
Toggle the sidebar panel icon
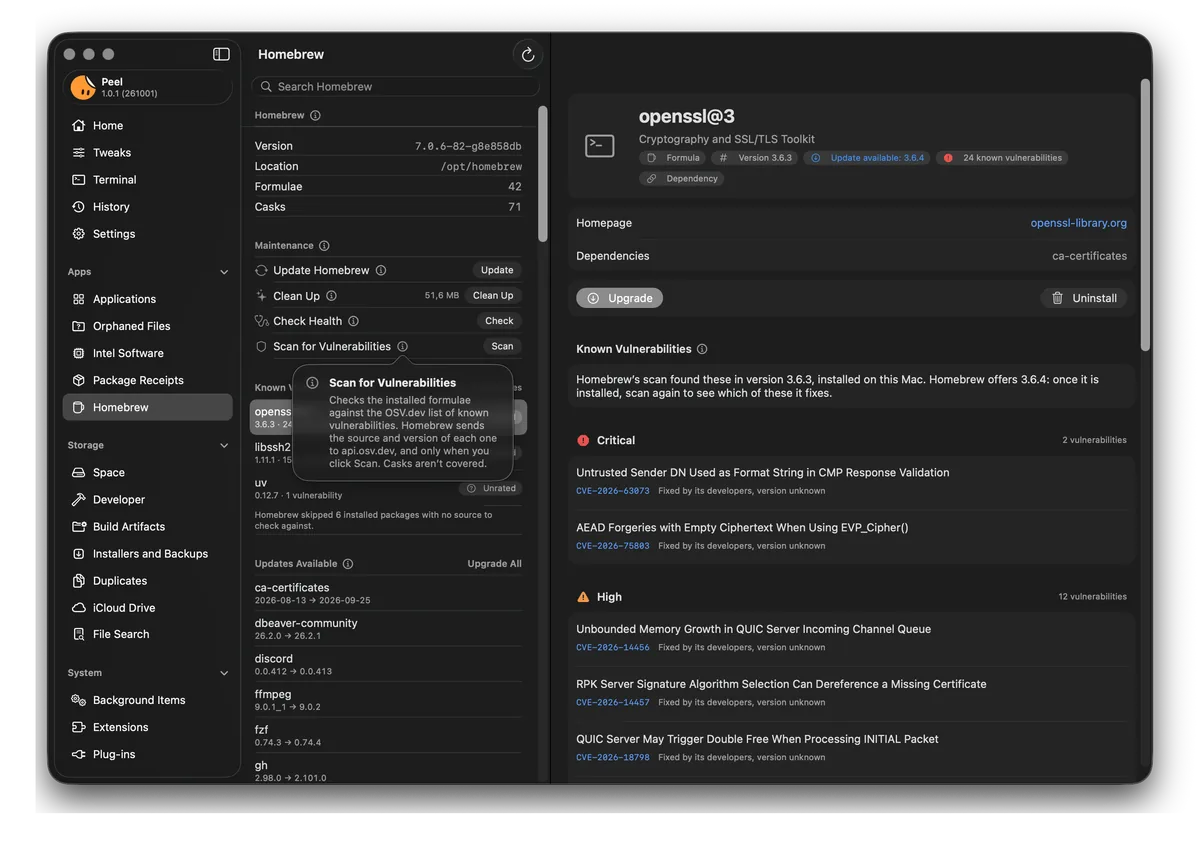[x=221, y=54]
